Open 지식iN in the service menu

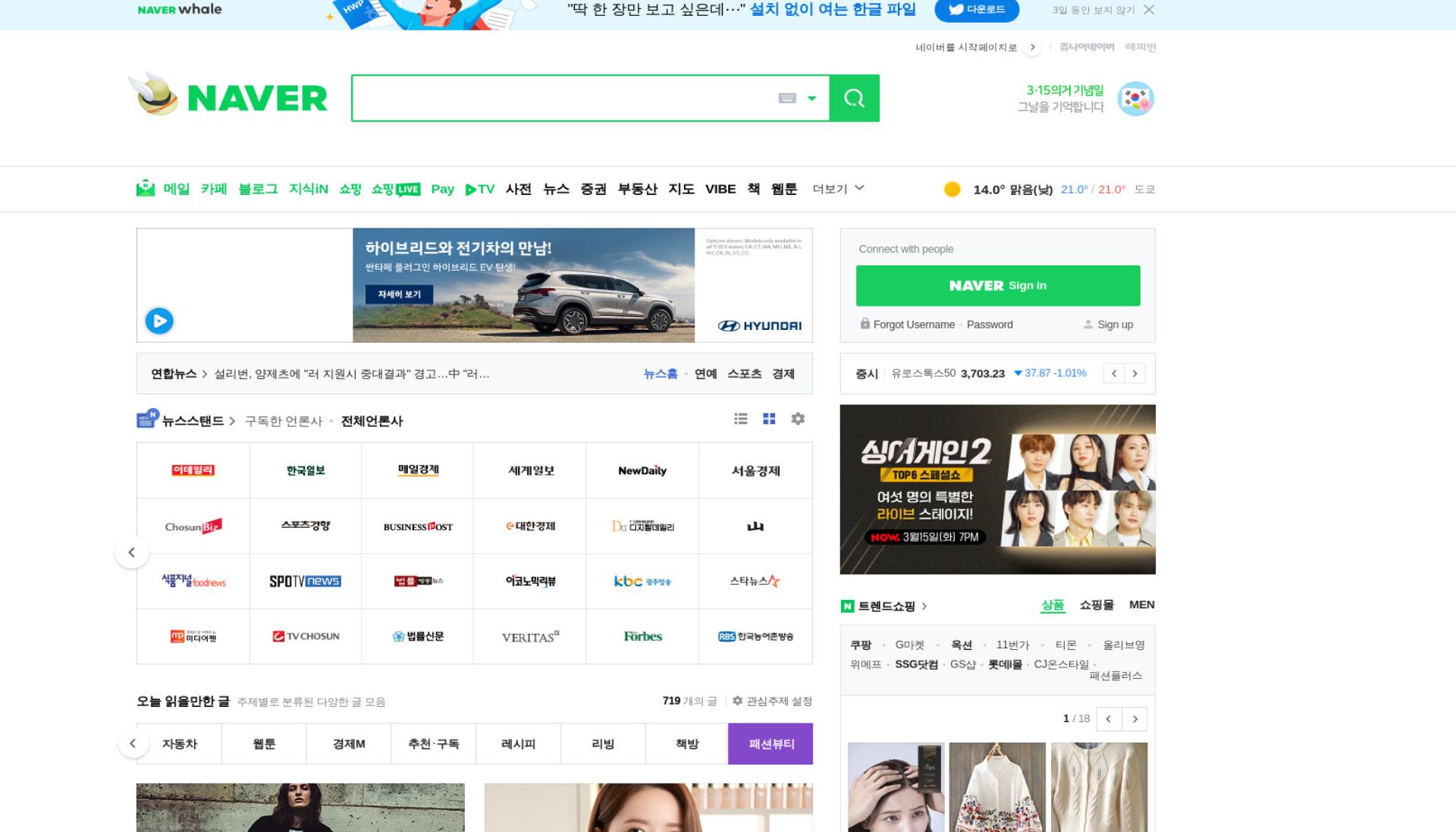[309, 189]
